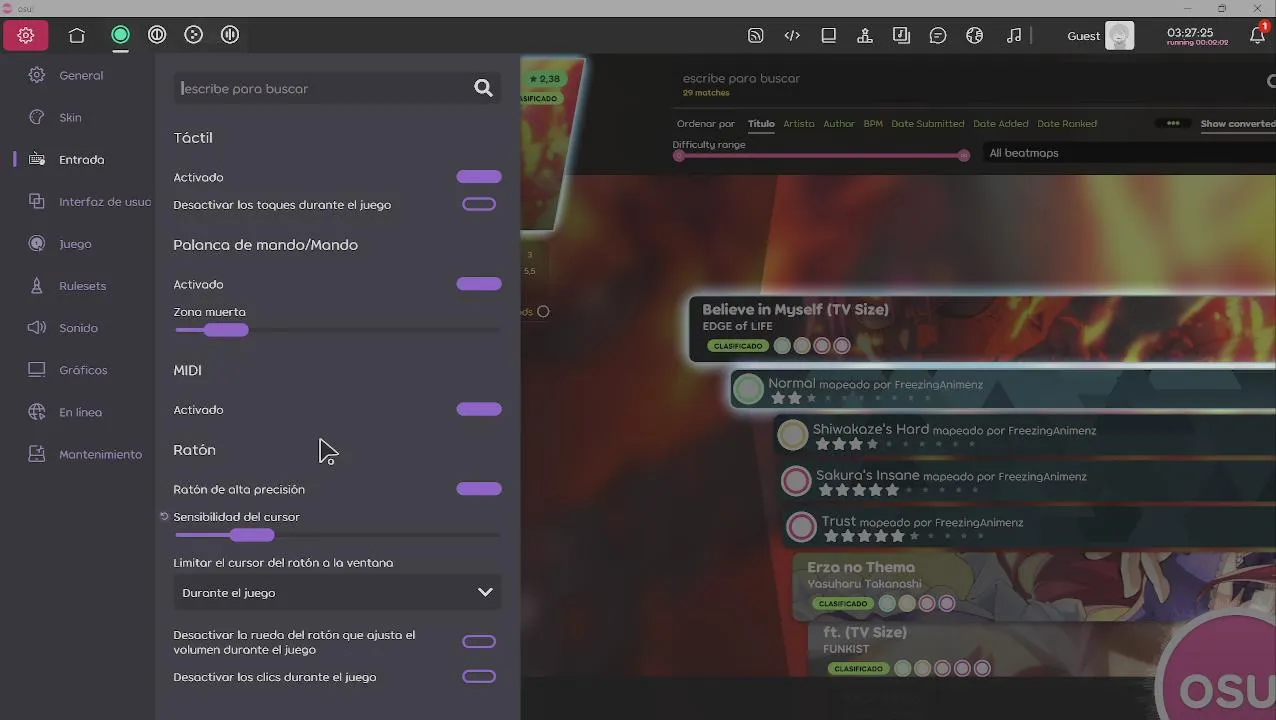Open the now playing music note icon

pyautogui.click(x=1014, y=36)
